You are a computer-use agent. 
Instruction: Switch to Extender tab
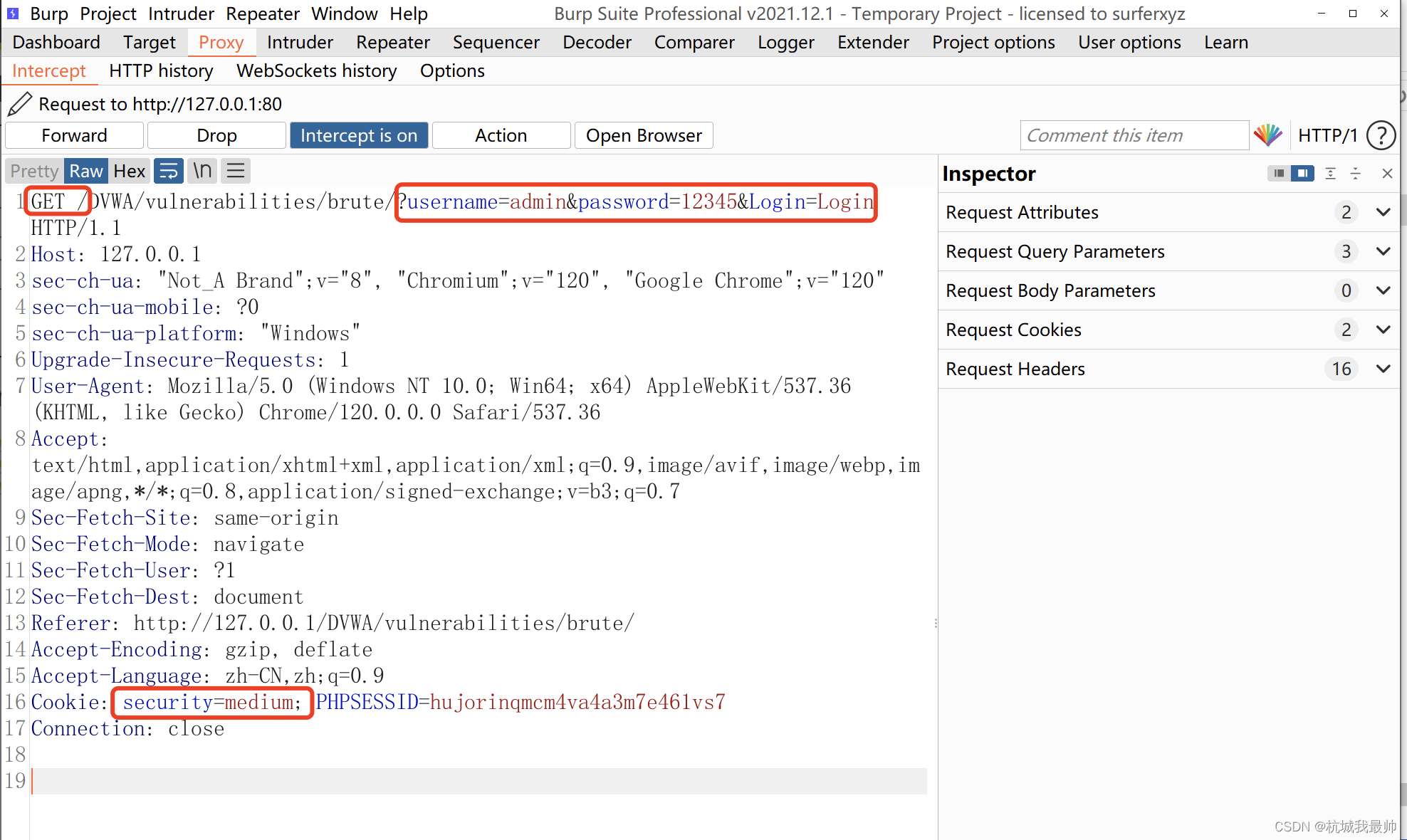[x=873, y=42]
